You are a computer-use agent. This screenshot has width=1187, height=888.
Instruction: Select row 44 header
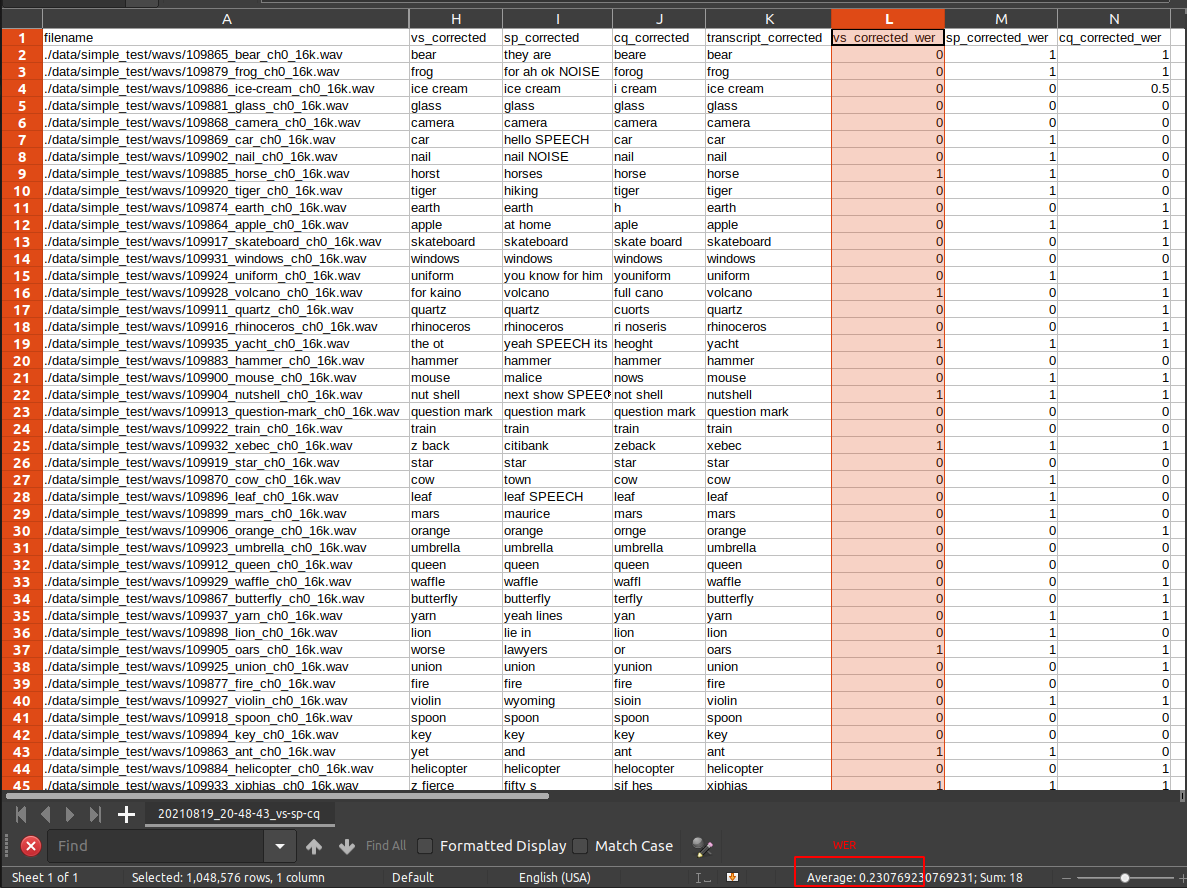22,768
